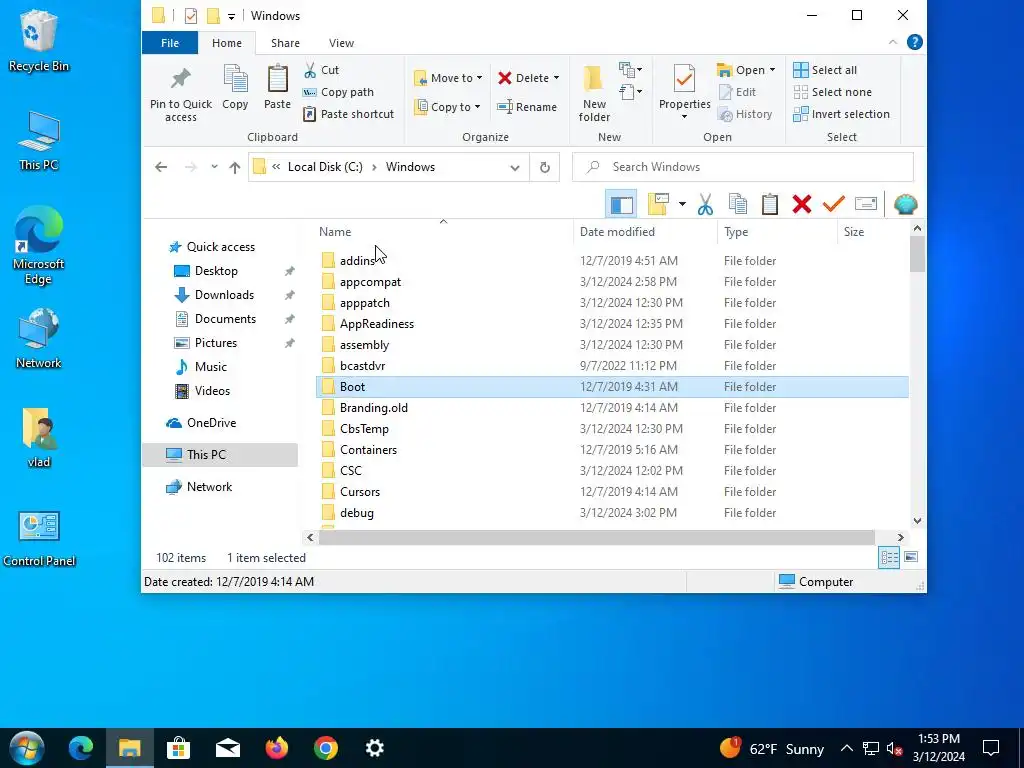The image size is (1024, 768).
Task: Open the Copy to dropdown
Action: 448,106
